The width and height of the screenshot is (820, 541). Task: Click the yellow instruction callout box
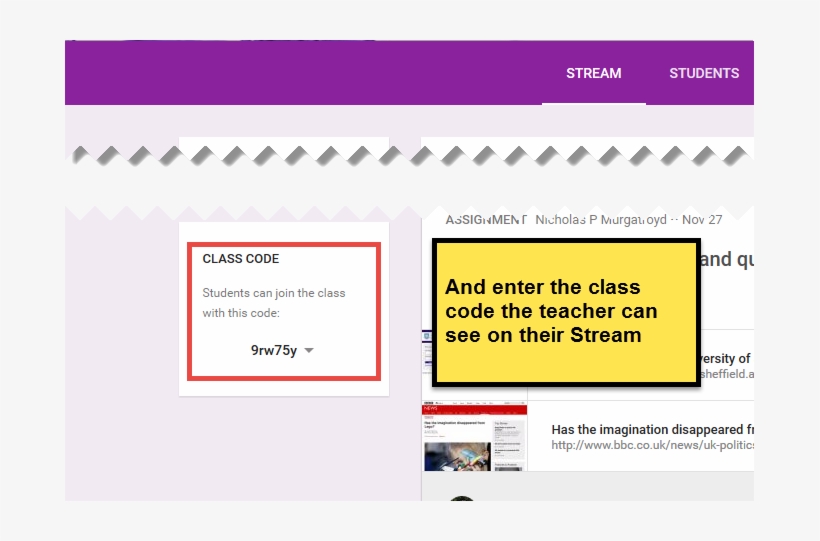tap(565, 312)
